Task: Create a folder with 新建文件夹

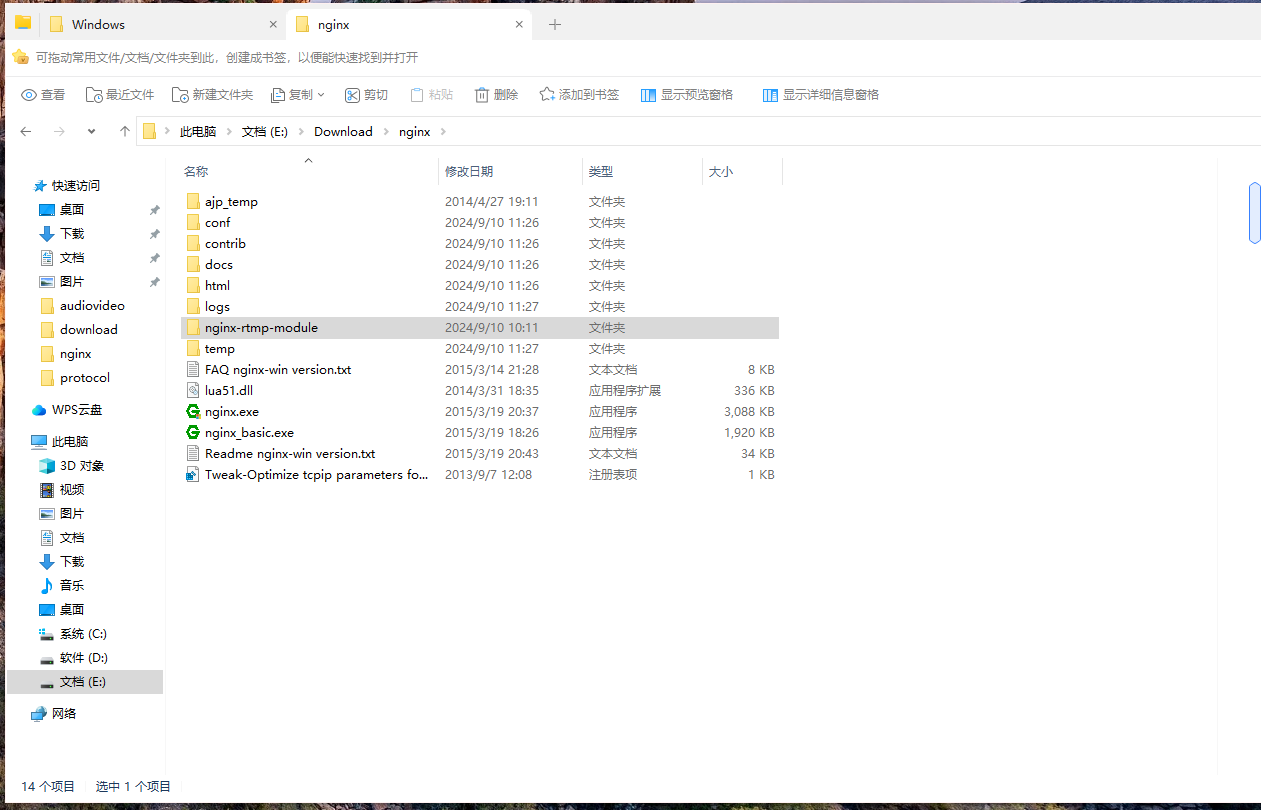Action: [x=212, y=95]
